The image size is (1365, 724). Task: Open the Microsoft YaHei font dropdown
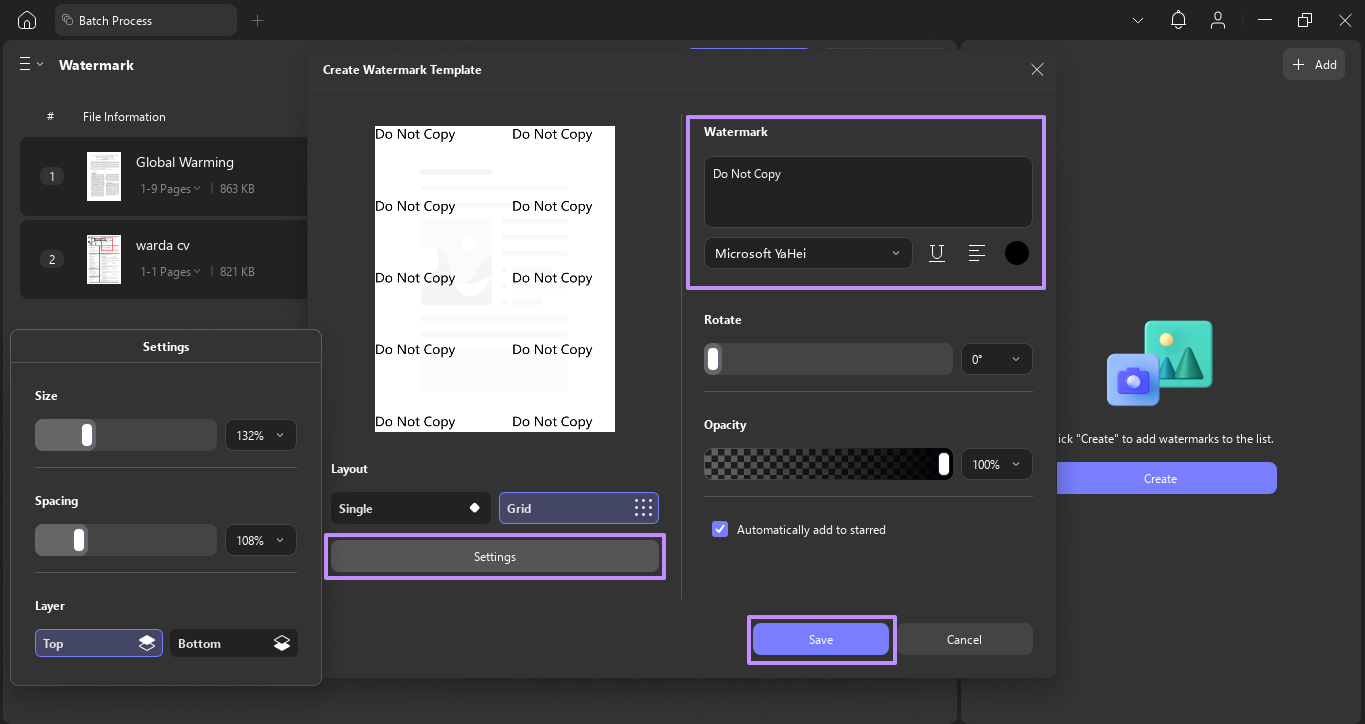click(x=807, y=253)
